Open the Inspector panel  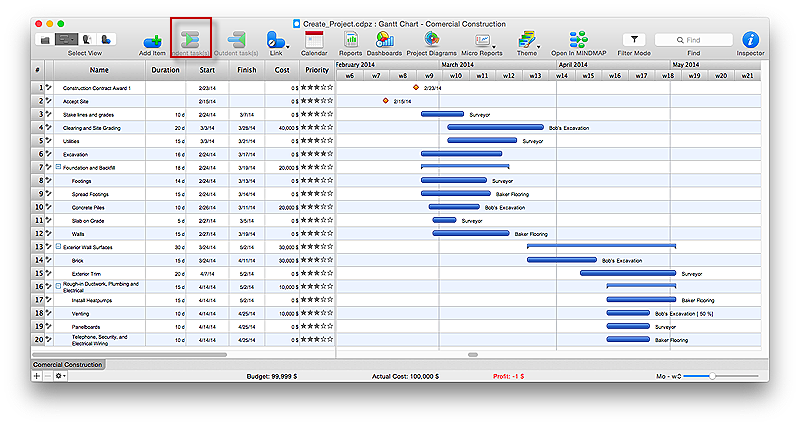pyautogui.click(x=750, y=39)
